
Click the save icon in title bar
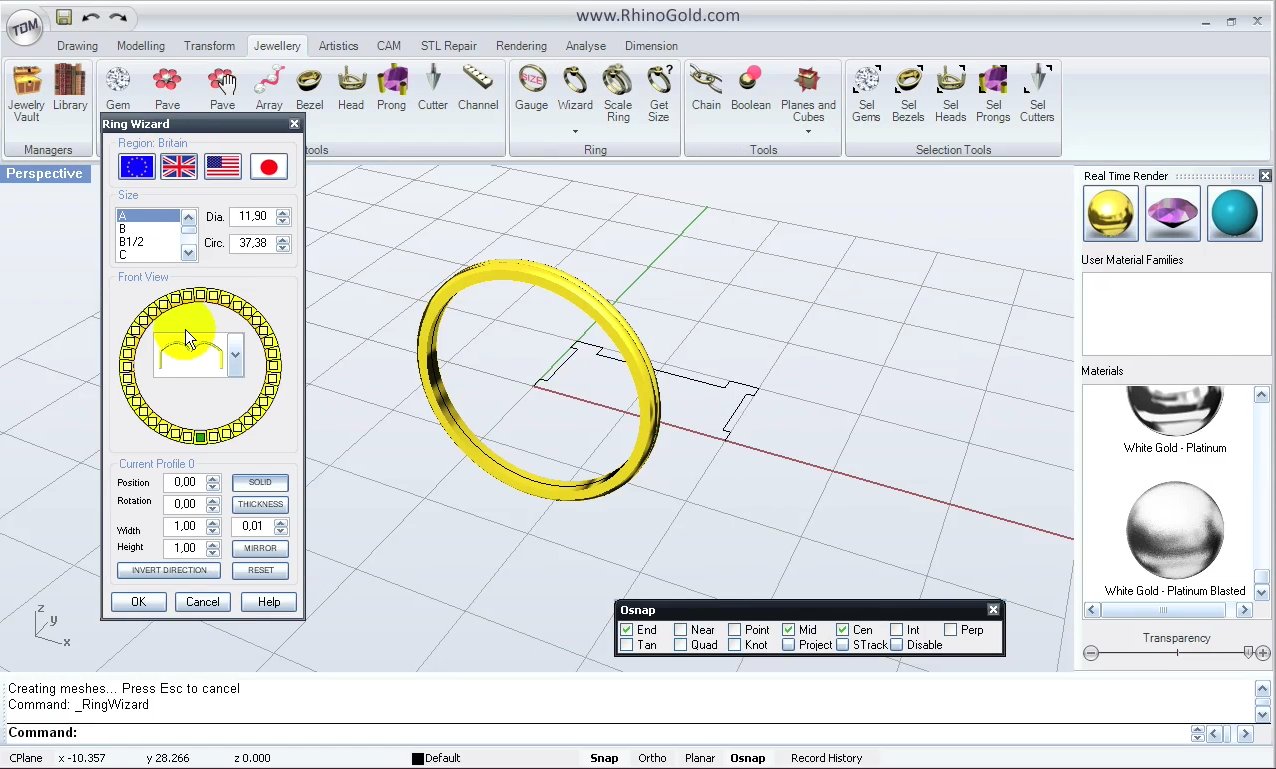(63, 17)
